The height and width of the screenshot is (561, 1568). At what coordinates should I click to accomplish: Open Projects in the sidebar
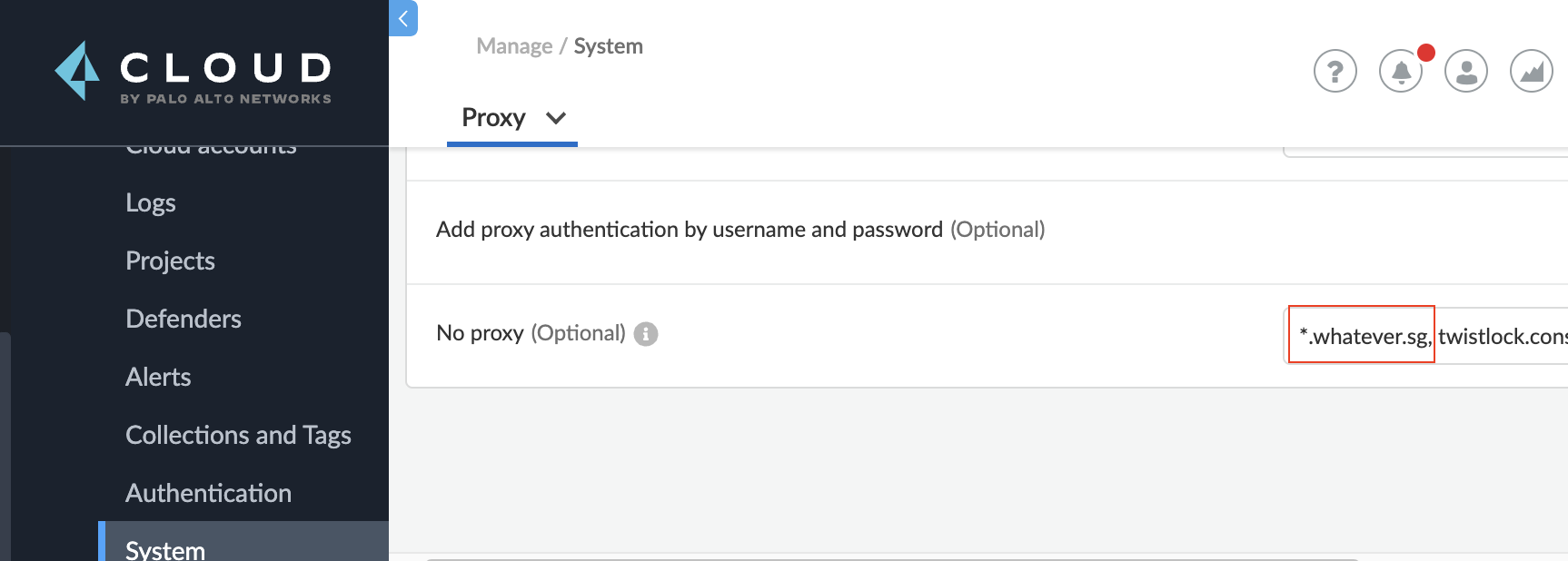tap(170, 261)
